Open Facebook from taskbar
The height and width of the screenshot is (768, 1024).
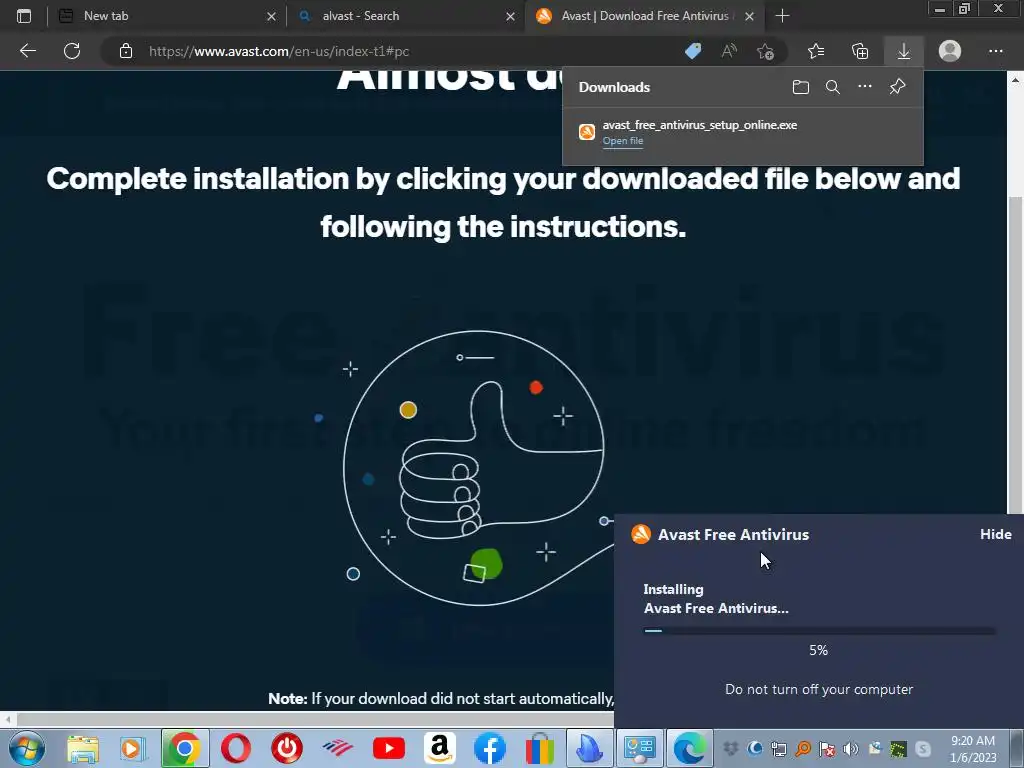point(490,748)
